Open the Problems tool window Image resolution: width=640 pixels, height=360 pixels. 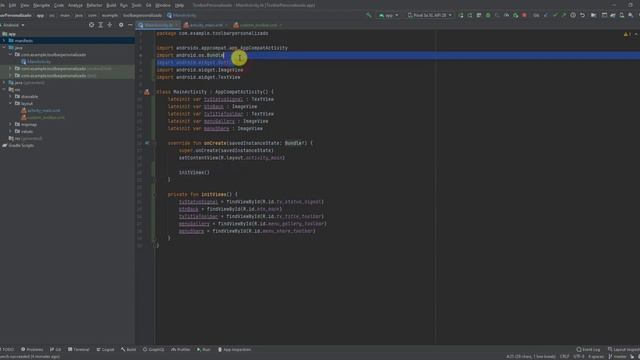click(x=32, y=350)
